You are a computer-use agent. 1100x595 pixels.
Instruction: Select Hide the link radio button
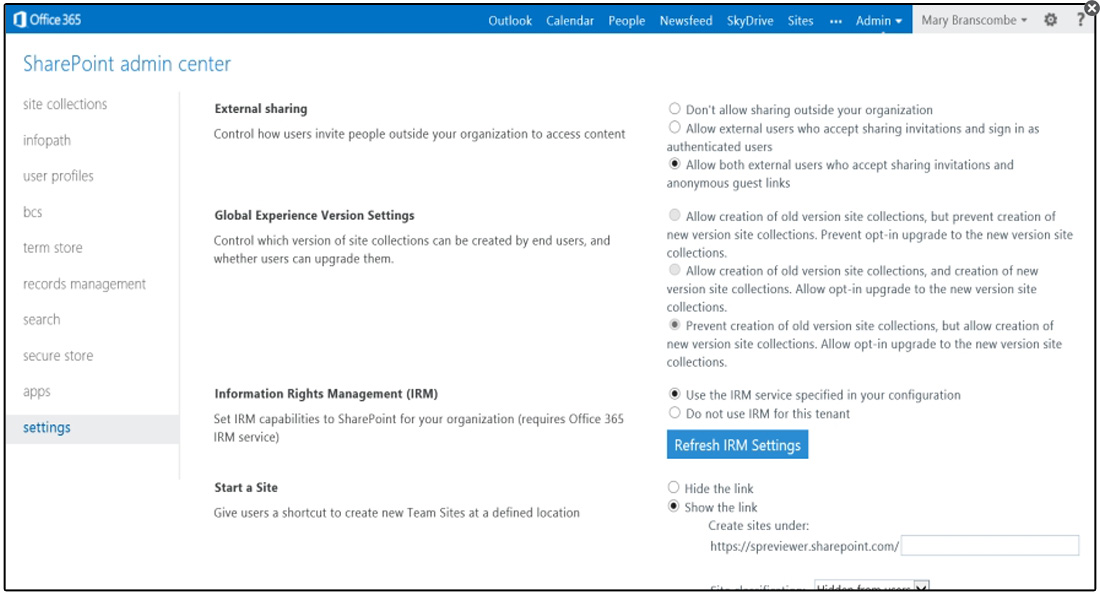(x=673, y=487)
